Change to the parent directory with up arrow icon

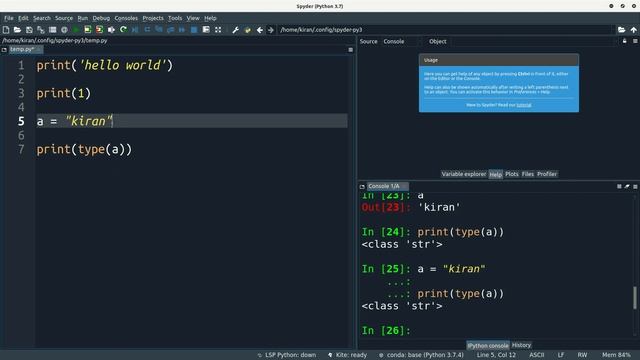click(633, 30)
